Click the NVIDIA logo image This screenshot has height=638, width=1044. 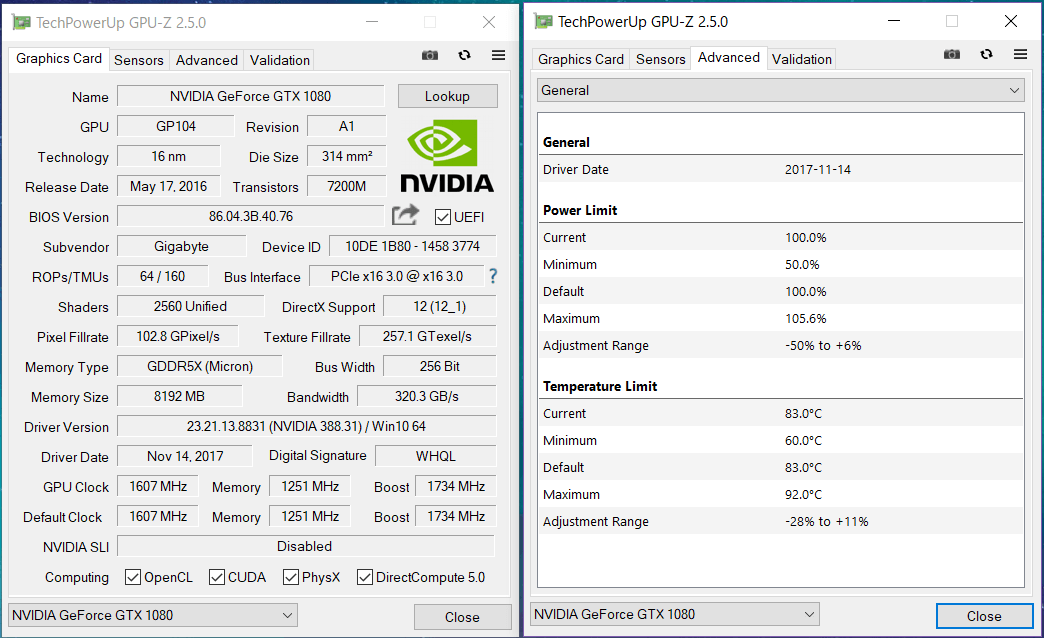click(447, 156)
